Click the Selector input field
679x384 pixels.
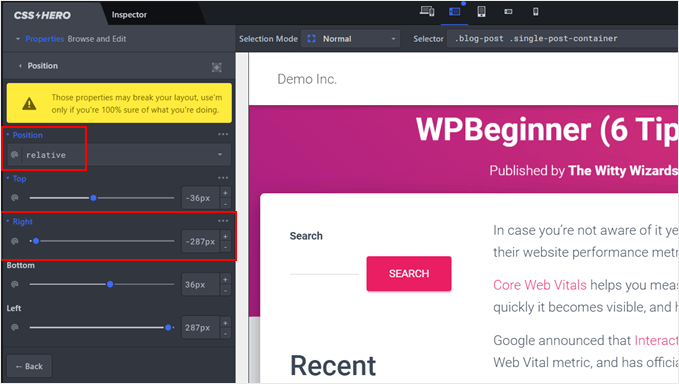click(x=562, y=39)
